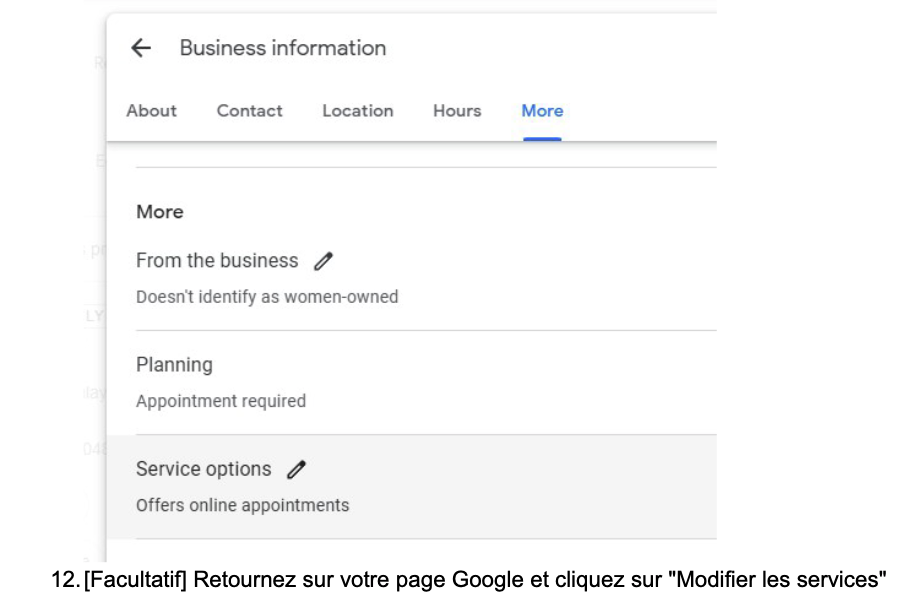The height and width of the screenshot is (605, 908).
Task: Select the From the business label
Action: [x=217, y=261]
